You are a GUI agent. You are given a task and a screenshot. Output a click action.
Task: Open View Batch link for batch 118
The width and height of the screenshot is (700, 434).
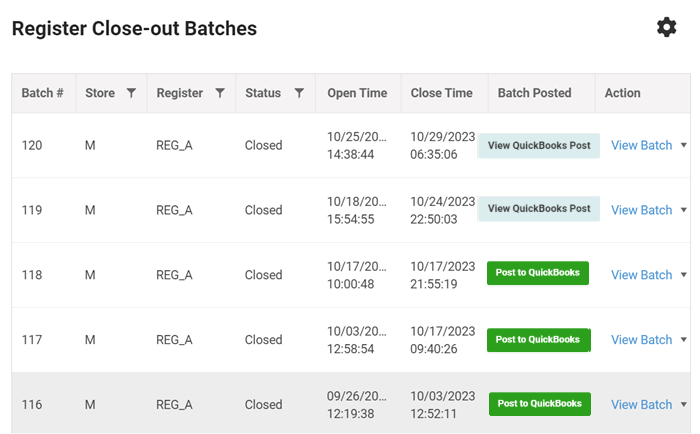click(x=642, y=275)
